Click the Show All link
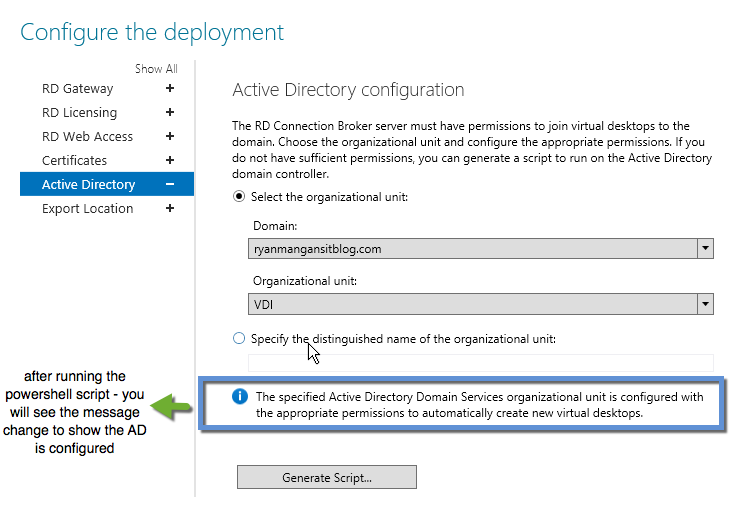The image size is (734, 517). [156, 69]
